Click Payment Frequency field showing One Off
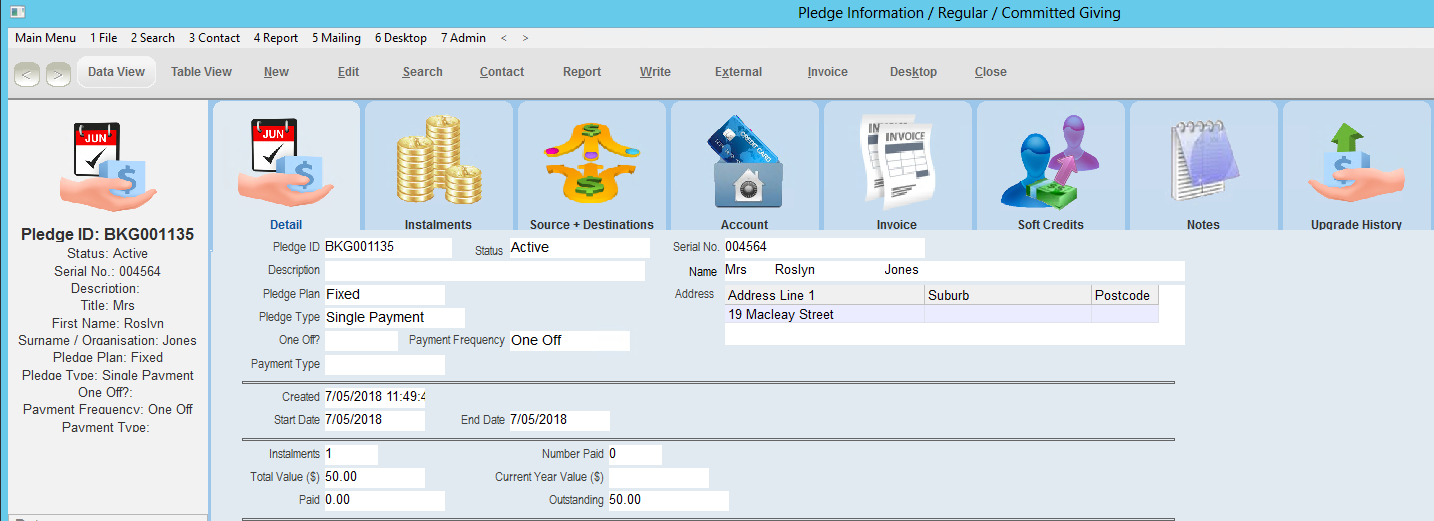 coord(569,341)
